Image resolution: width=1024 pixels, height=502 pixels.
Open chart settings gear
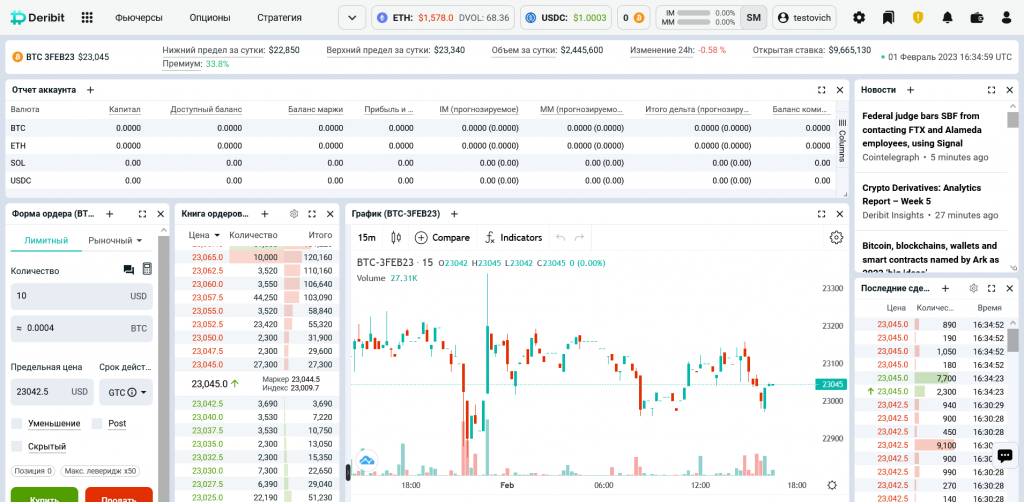(836, 237)
